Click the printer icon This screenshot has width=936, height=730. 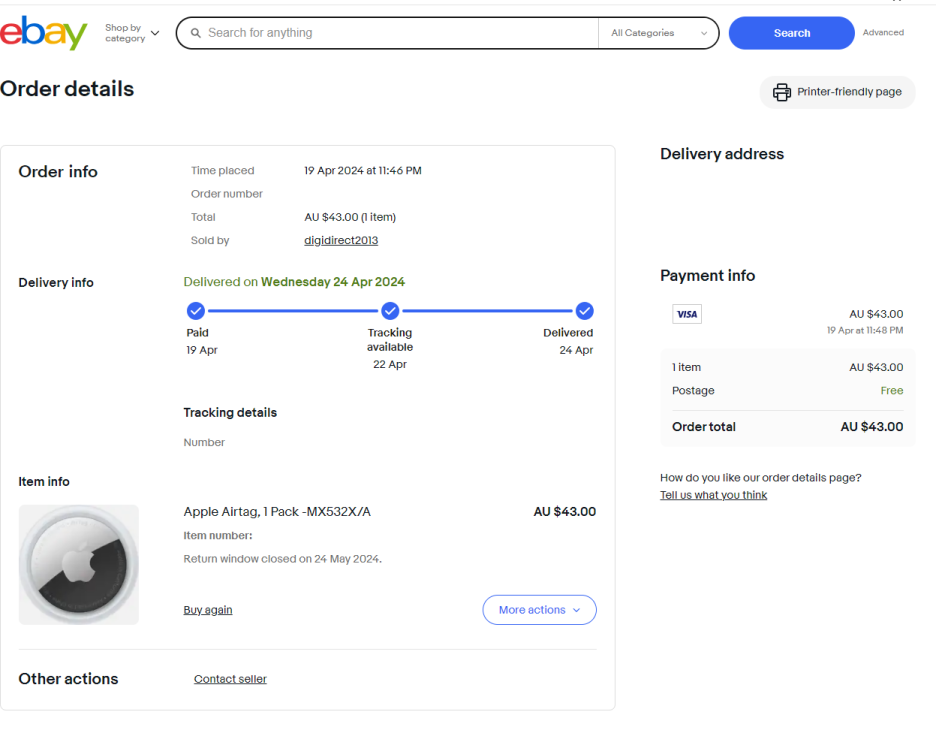[781, 92]
